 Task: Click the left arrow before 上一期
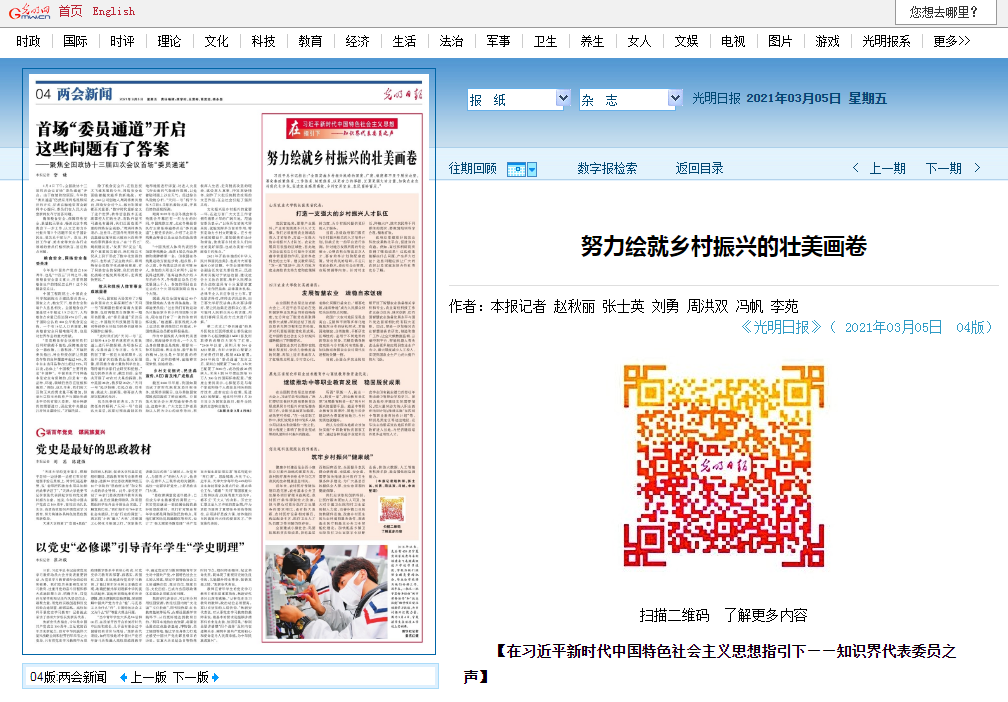click(x=855, y=168)
